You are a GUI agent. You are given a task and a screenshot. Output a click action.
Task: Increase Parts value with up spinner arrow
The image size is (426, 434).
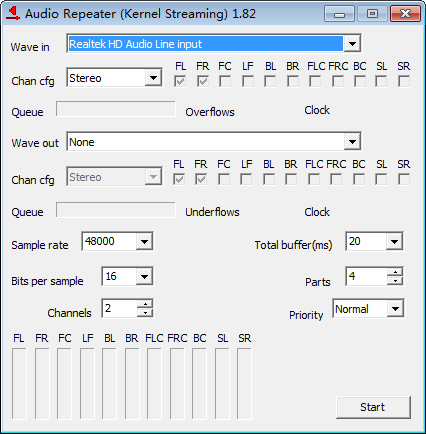[395, 272]
